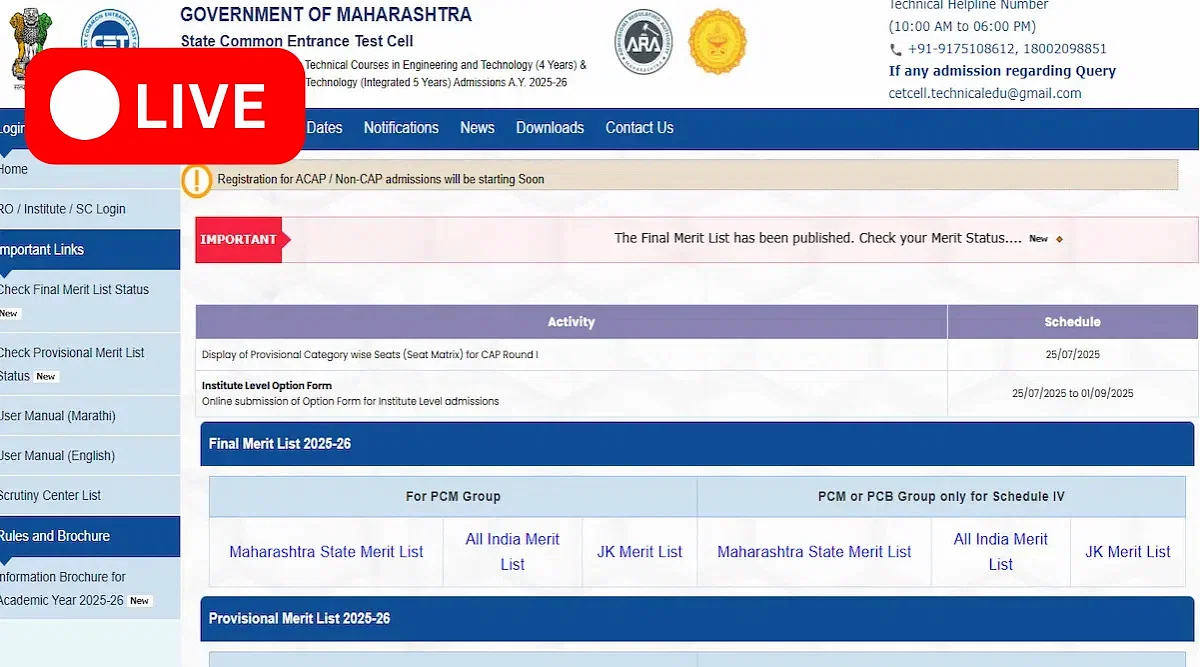Screen dimensions: 1200x667
Task: Click the ACAP / Non-CAP registration notice
Action: point(381,180)
